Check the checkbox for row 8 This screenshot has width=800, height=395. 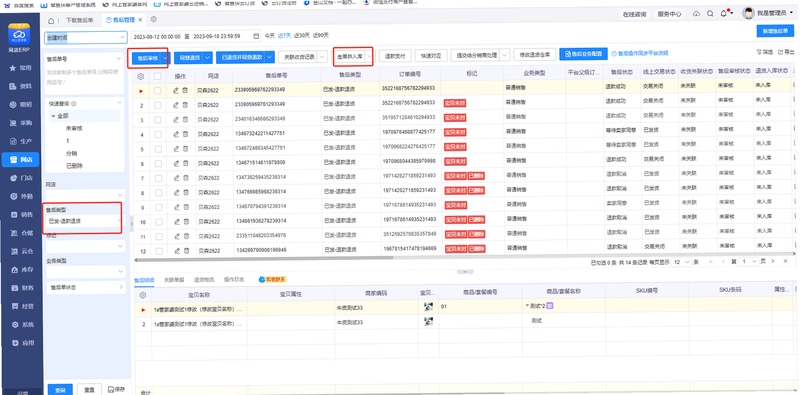point(158,192)
